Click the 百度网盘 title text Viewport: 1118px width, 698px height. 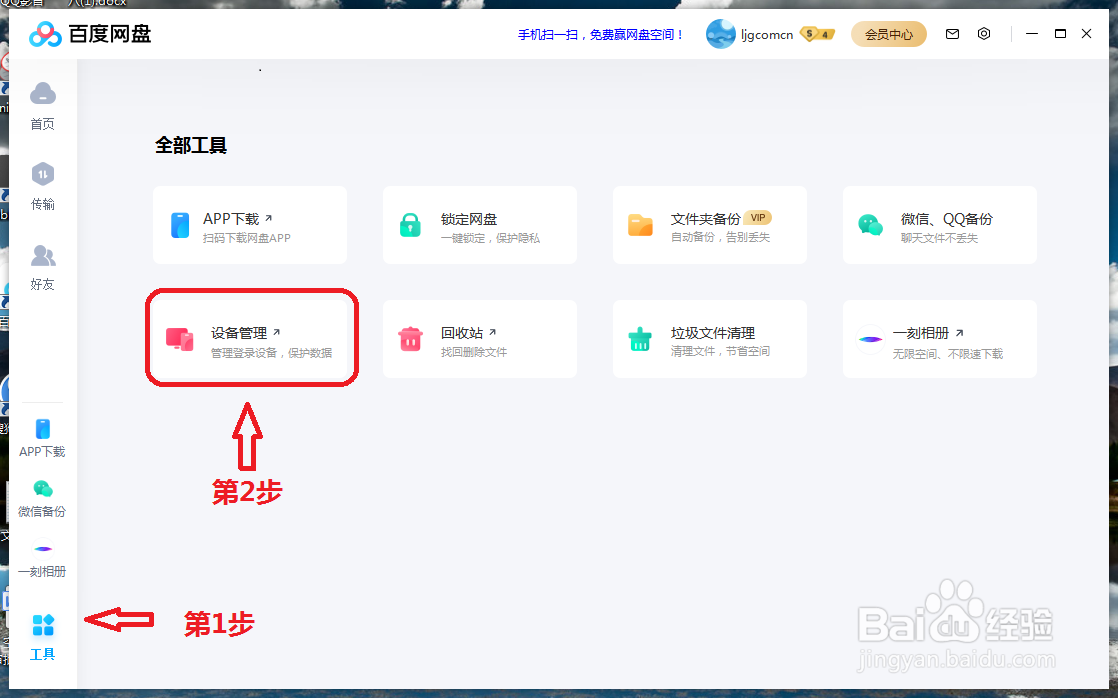110,34
